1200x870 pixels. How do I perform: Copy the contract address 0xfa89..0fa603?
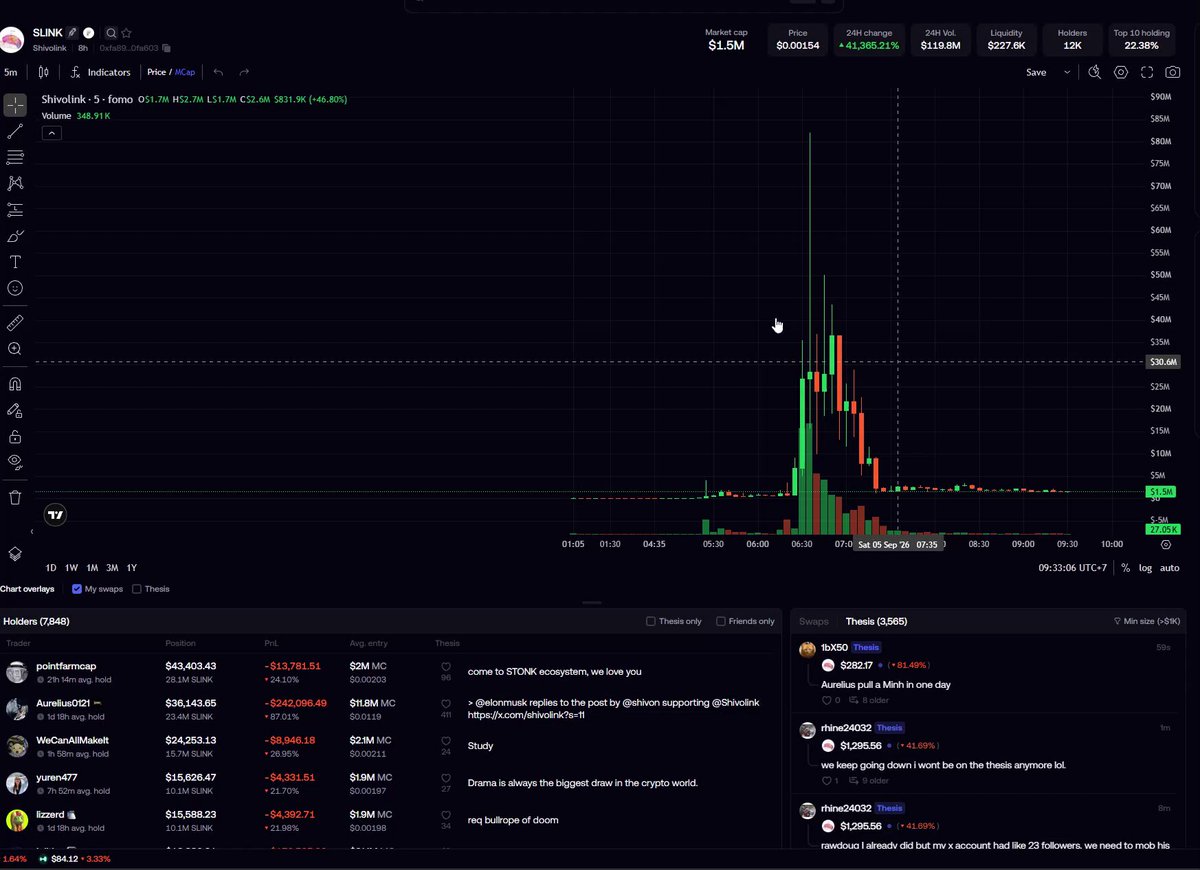tap(167, 48)
